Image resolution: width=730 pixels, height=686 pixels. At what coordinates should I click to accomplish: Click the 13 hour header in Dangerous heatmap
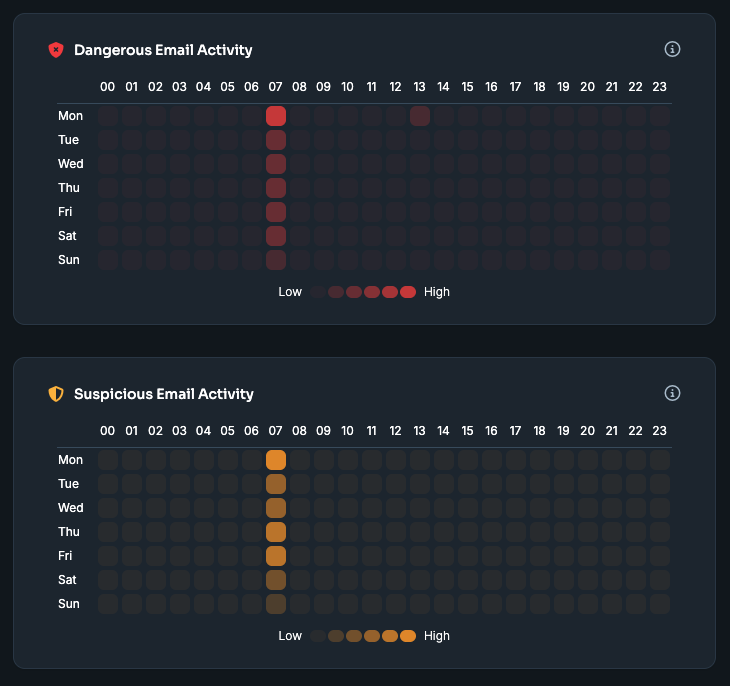(419, 87)
